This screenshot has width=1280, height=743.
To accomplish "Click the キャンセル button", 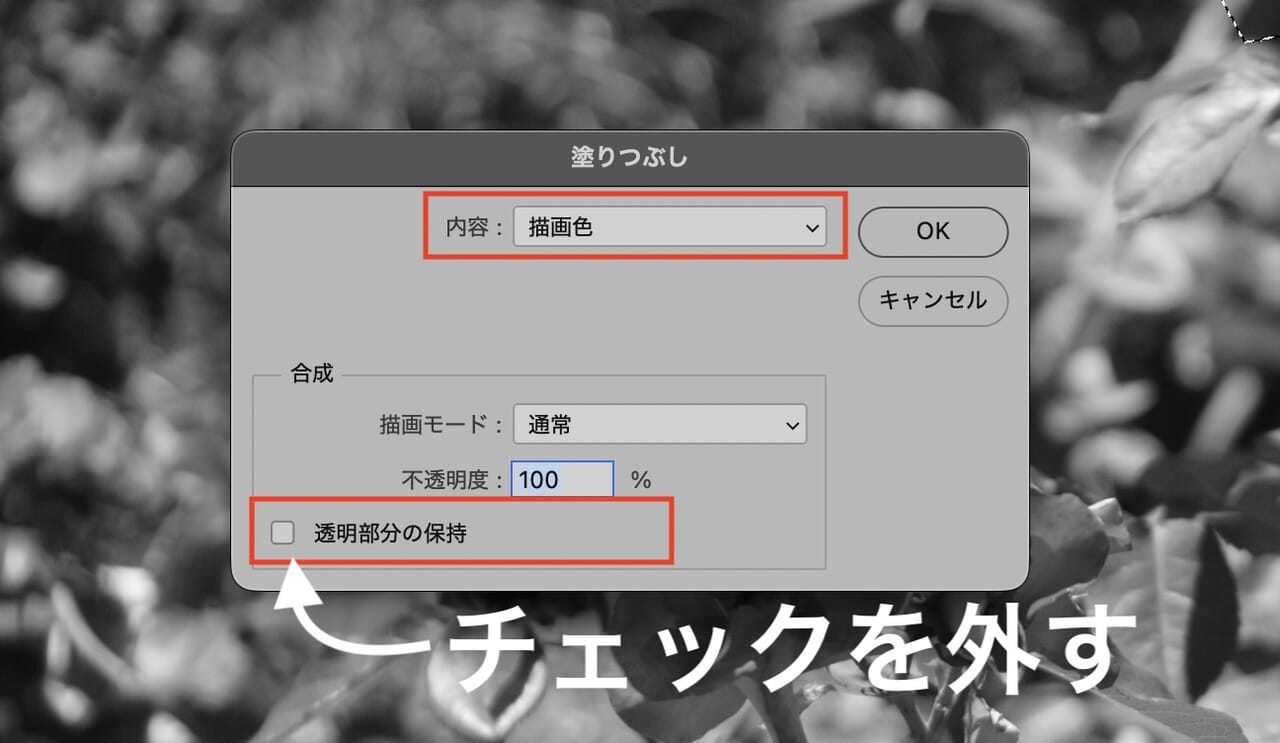I will pyautogui.click(x=933, y=300).
